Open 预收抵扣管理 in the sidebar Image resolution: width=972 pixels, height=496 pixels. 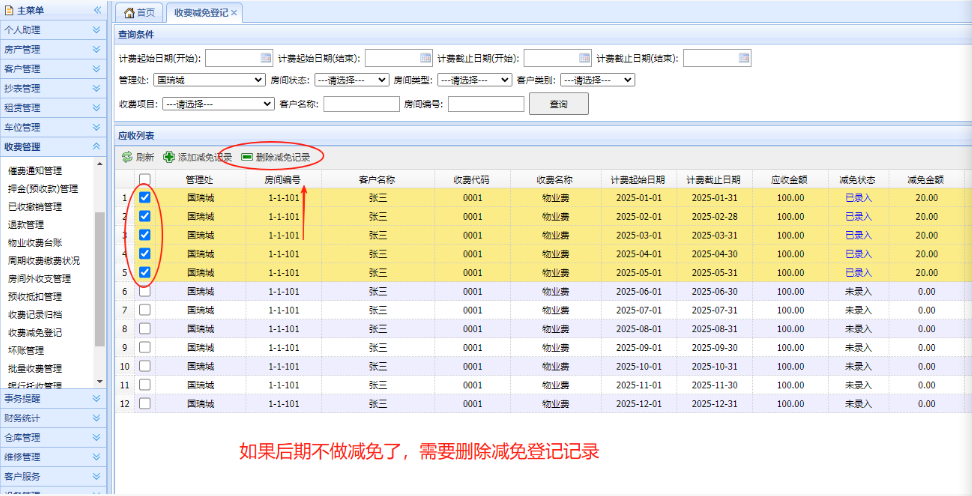click(35, 297)
